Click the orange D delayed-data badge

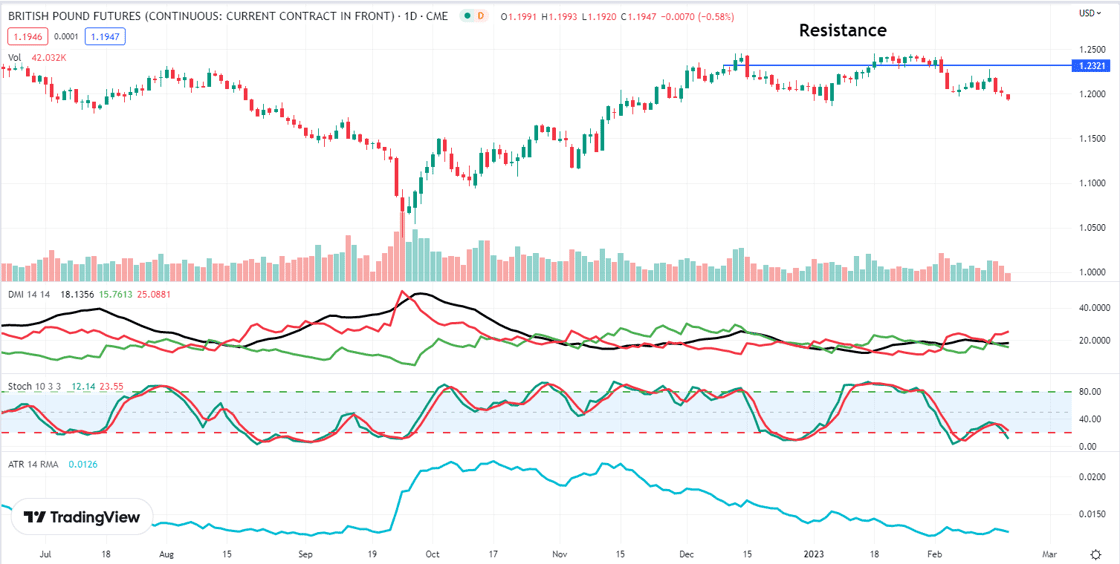click(480, 15)
